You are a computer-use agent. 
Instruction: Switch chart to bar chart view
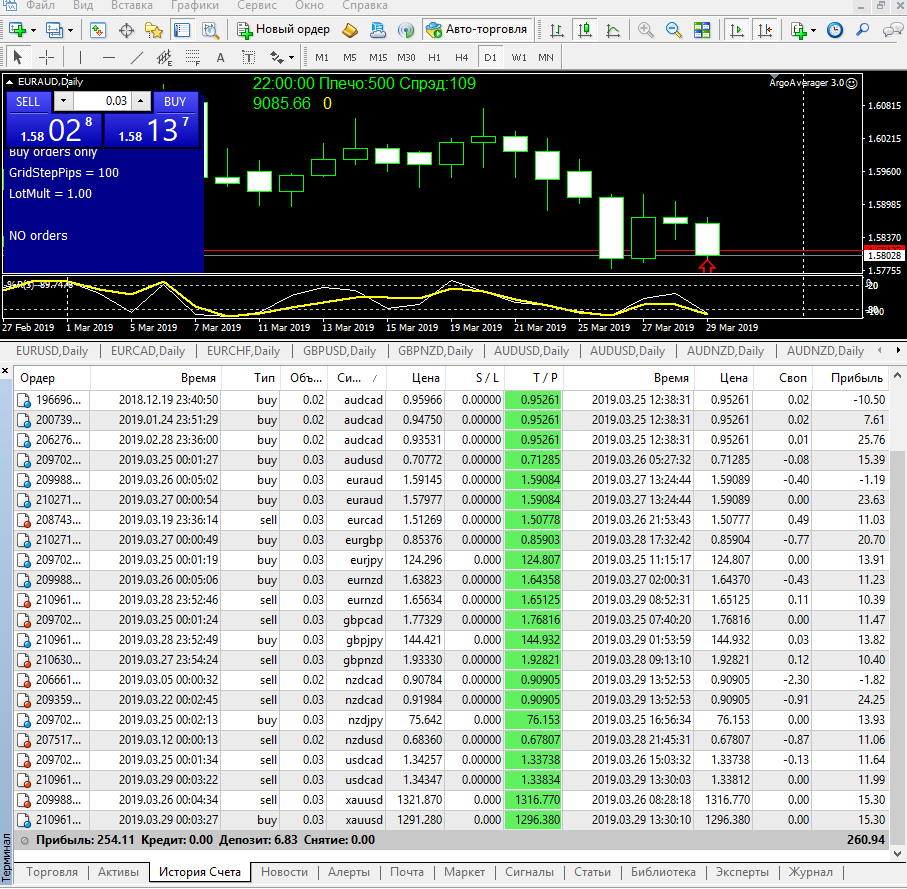[x=557, y=29]
